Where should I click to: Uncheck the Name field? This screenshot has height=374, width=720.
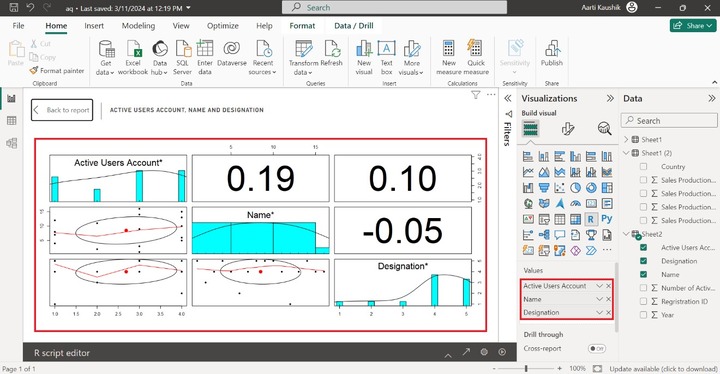coord(643,274)
